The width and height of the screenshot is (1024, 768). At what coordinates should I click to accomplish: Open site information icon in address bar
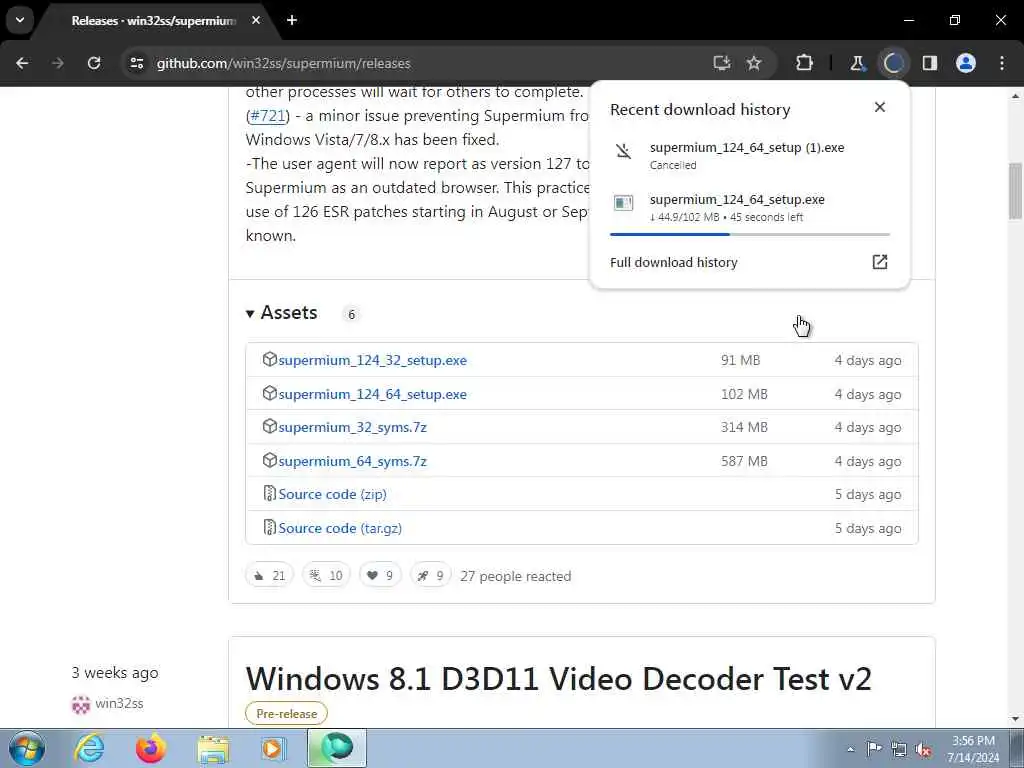click(x=136, y=63)
